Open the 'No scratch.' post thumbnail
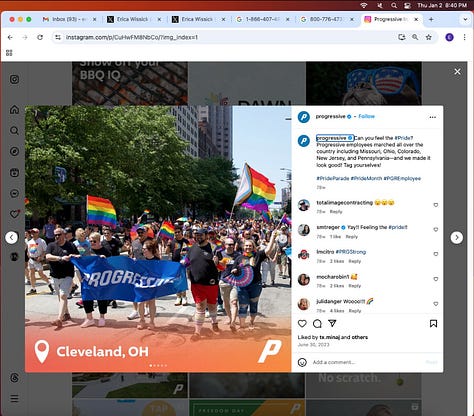The width and height of the screenshot is (474, 416). [364, 385]
